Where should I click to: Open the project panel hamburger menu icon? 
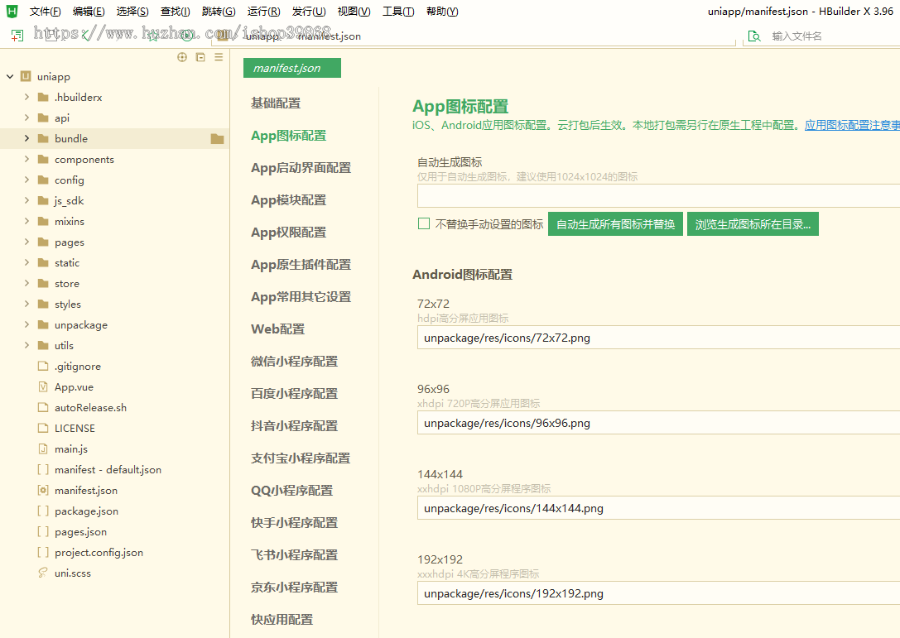(219, 57)
